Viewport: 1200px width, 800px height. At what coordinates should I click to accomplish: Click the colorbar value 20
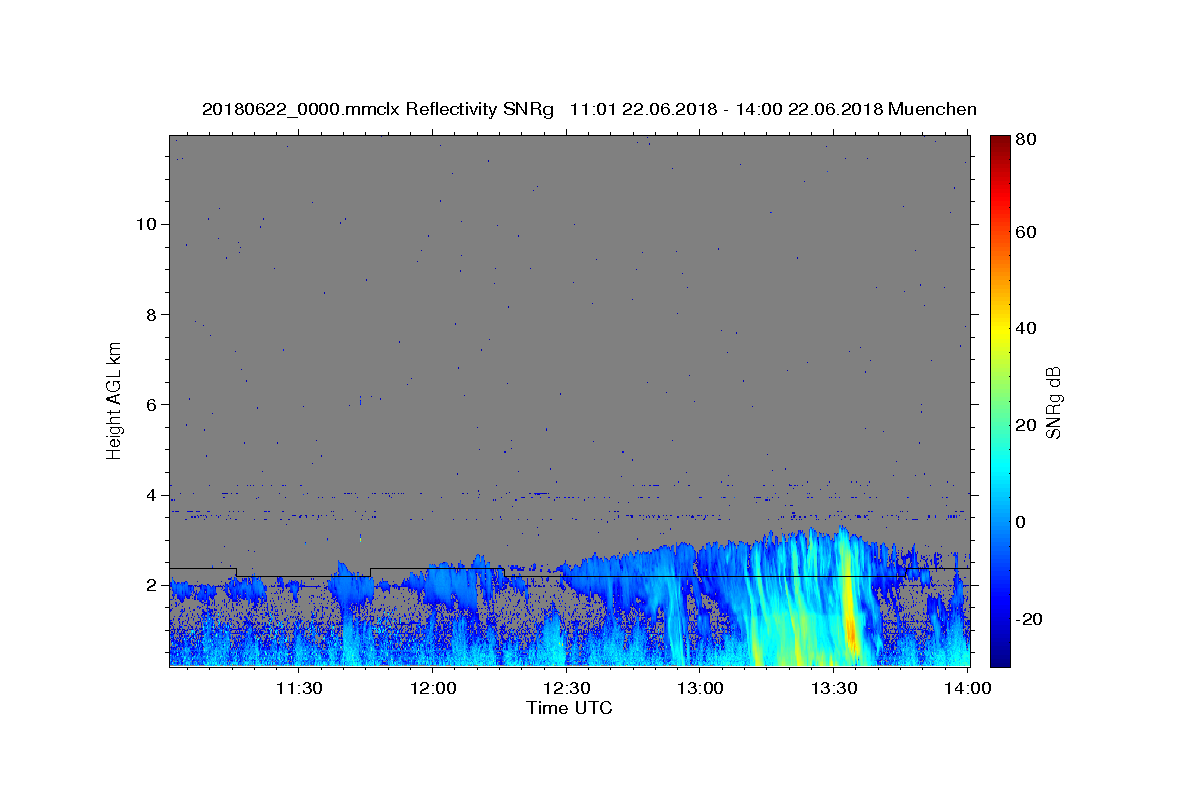(x=1026, y=425)
